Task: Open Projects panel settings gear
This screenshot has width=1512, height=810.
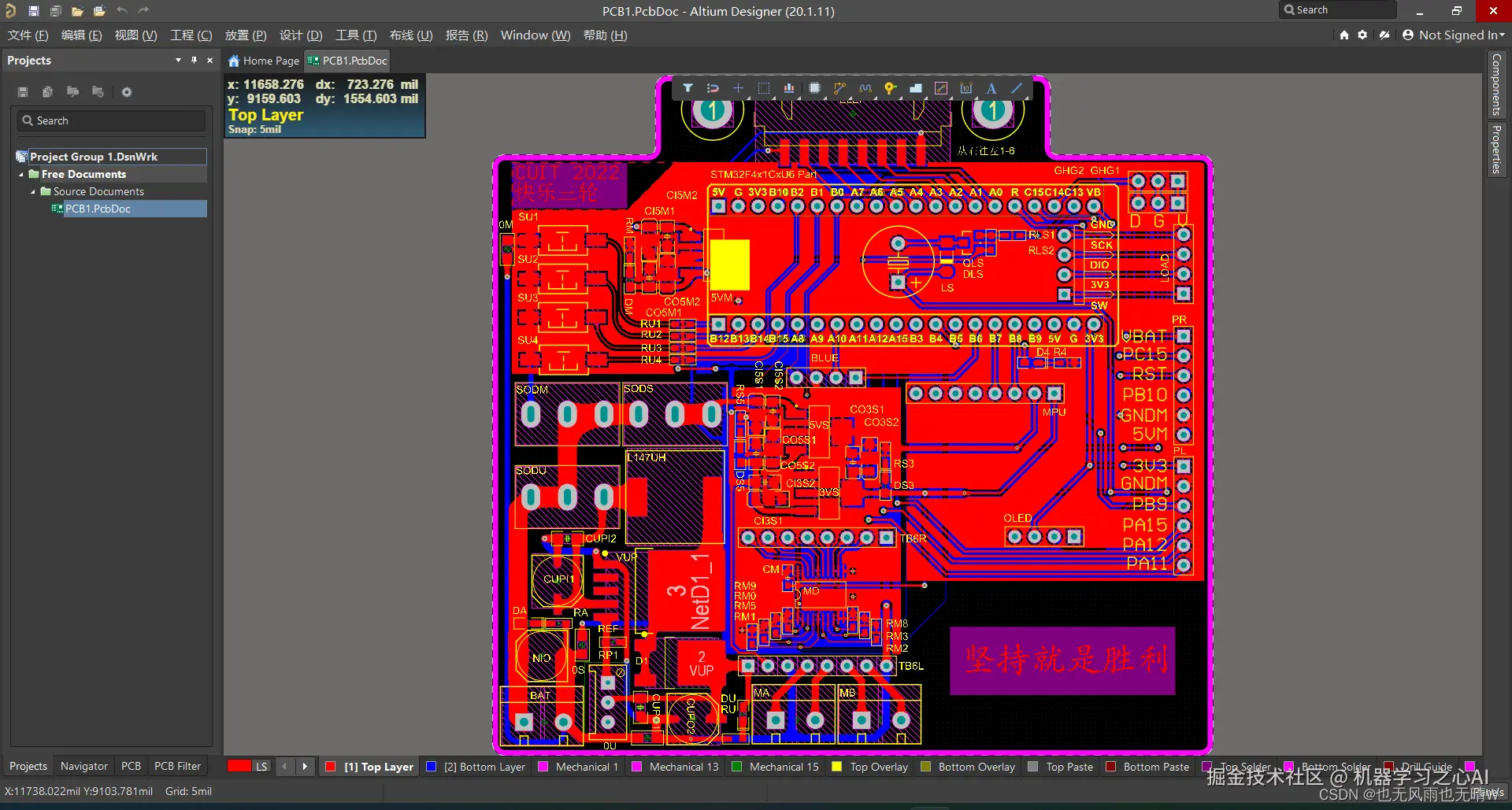Action: pyautogui.click(x=127, y=92)
